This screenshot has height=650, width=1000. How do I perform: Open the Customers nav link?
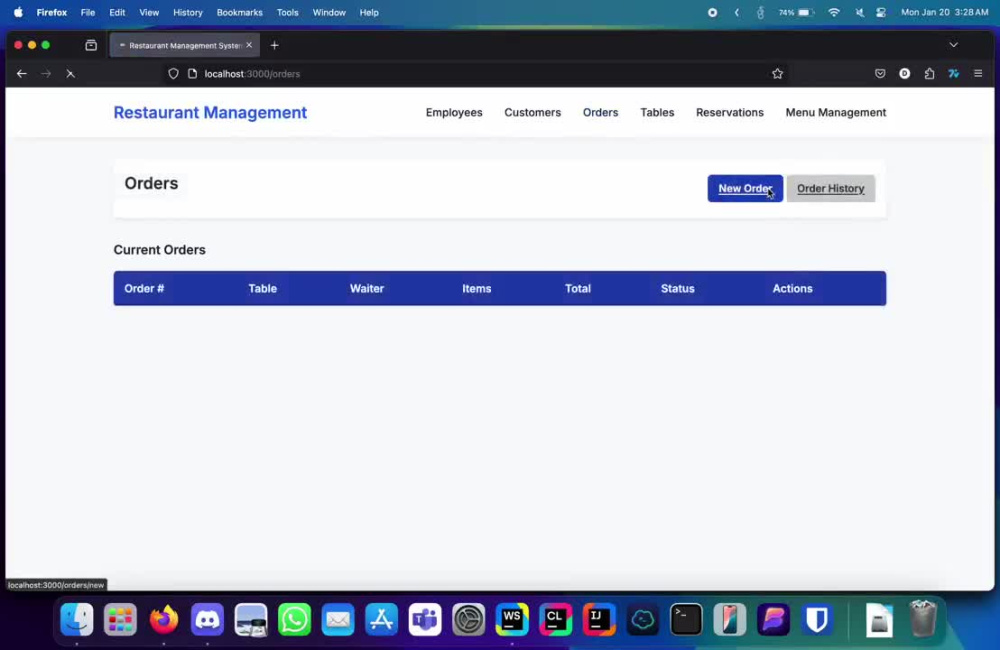[x=533, y=112]
